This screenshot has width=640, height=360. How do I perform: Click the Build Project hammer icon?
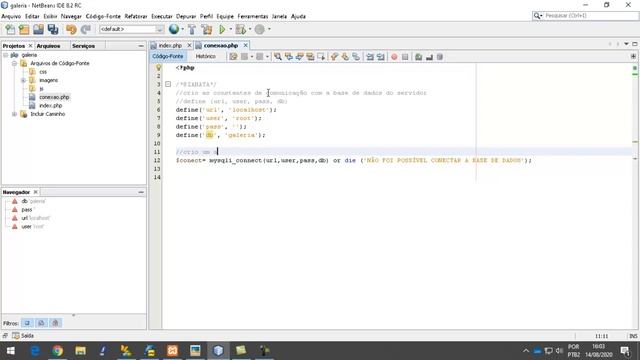click(x=192, y=29)
